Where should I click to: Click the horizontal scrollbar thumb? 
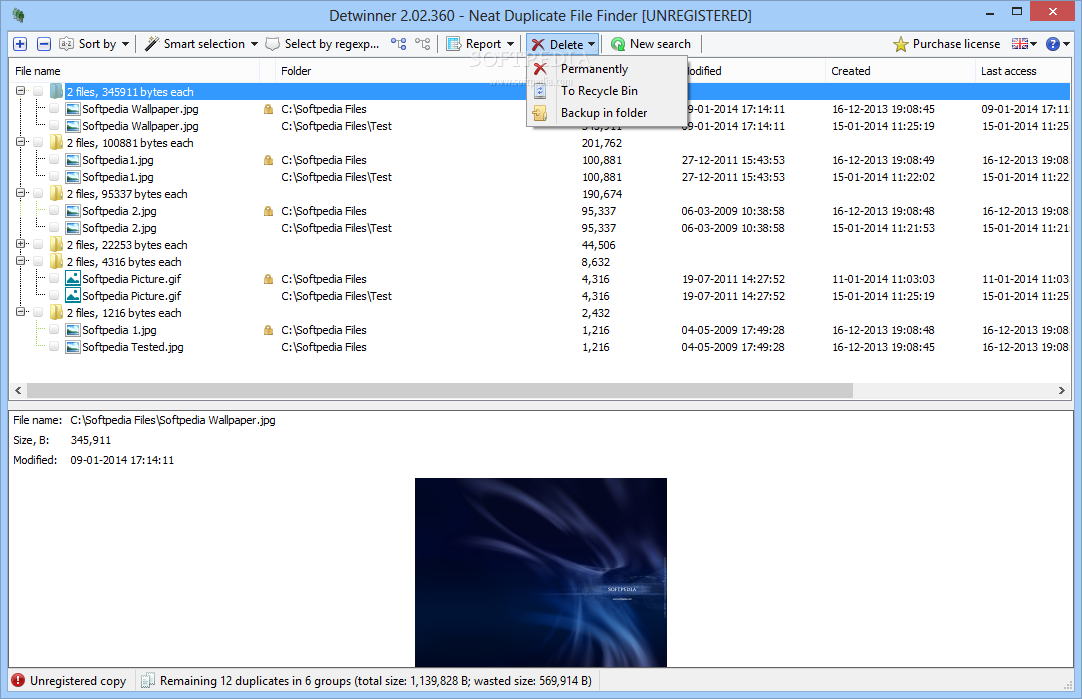(440, 391)
